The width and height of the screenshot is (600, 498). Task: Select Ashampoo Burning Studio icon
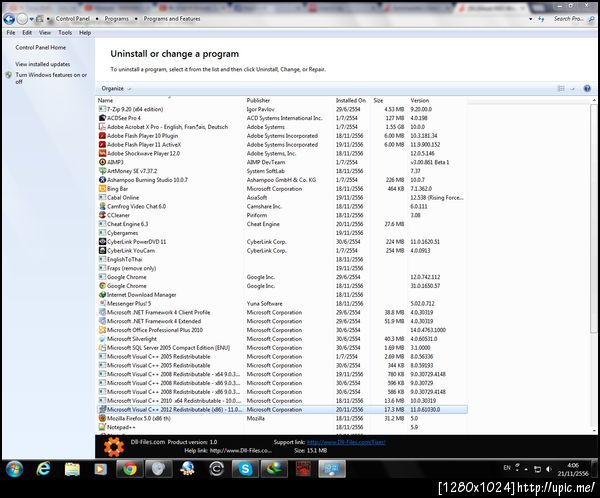(102, 180)
